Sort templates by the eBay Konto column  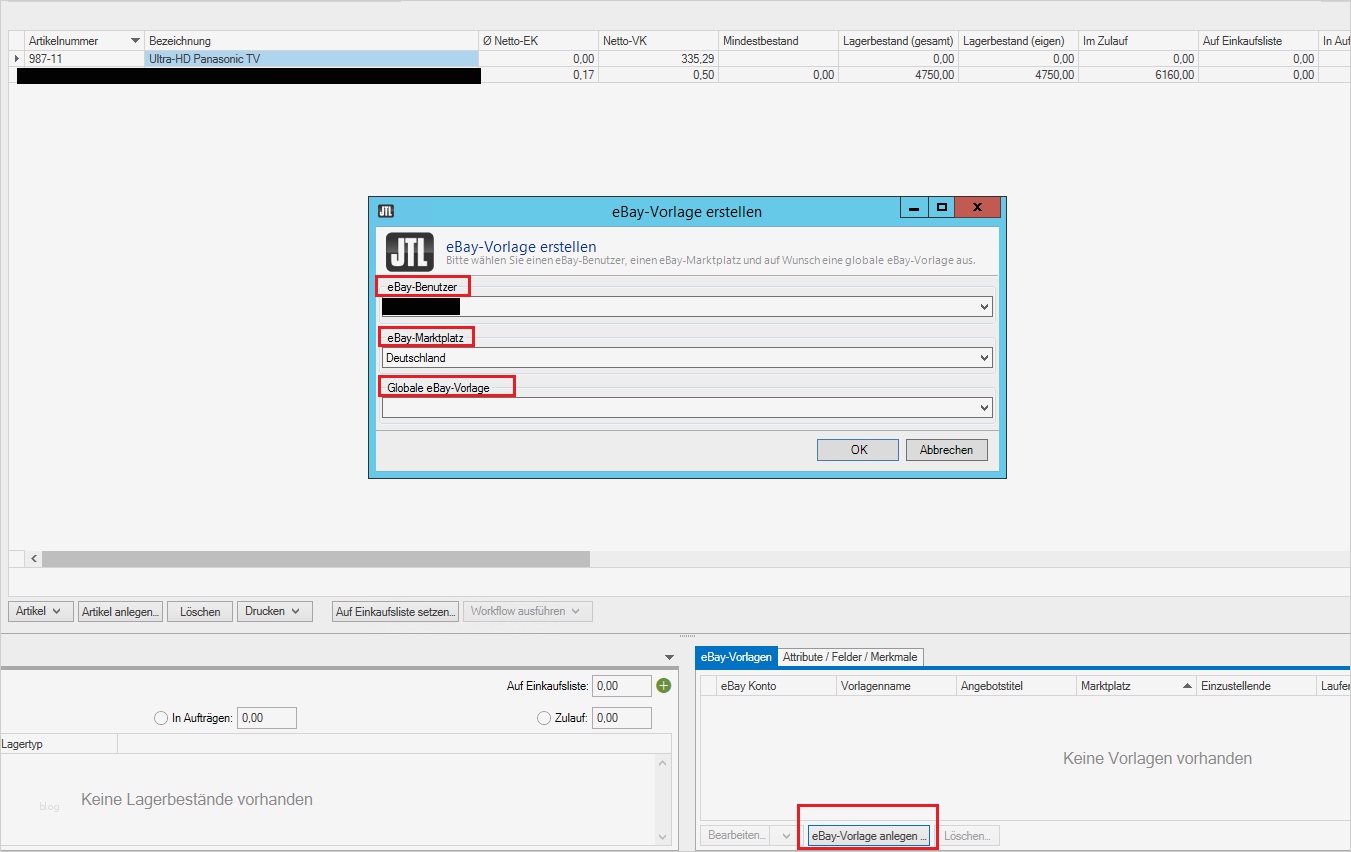777,686
